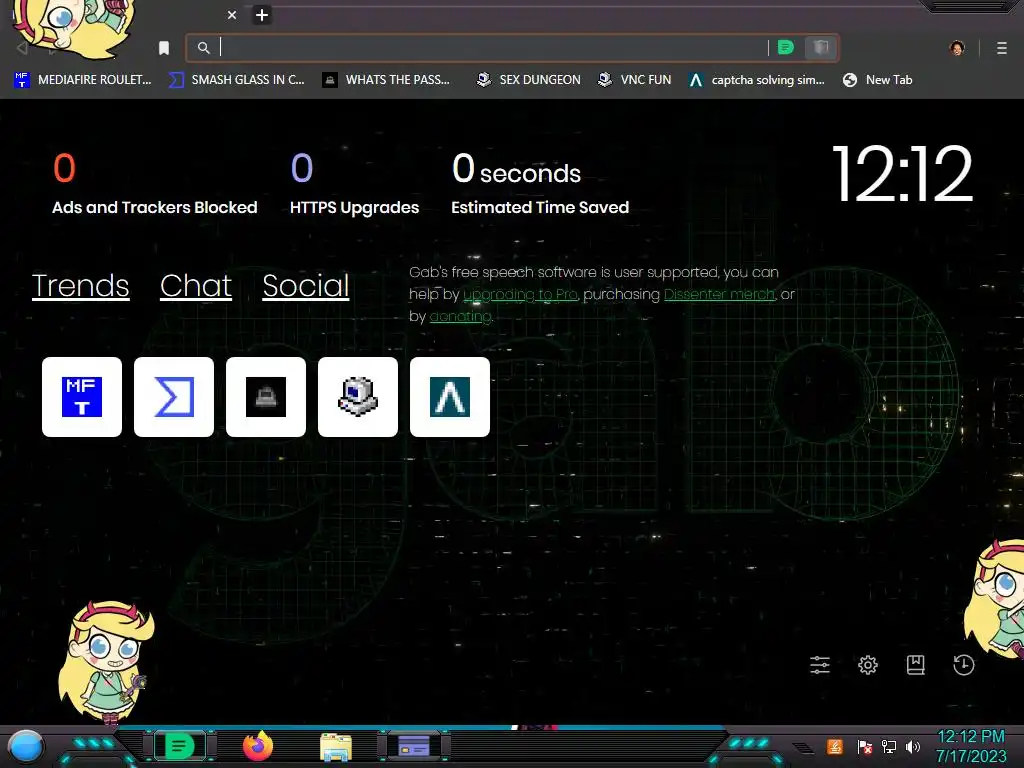This screenshot has width=1024, height=768.
Task: Click the donating link
Action: [460, 317]
